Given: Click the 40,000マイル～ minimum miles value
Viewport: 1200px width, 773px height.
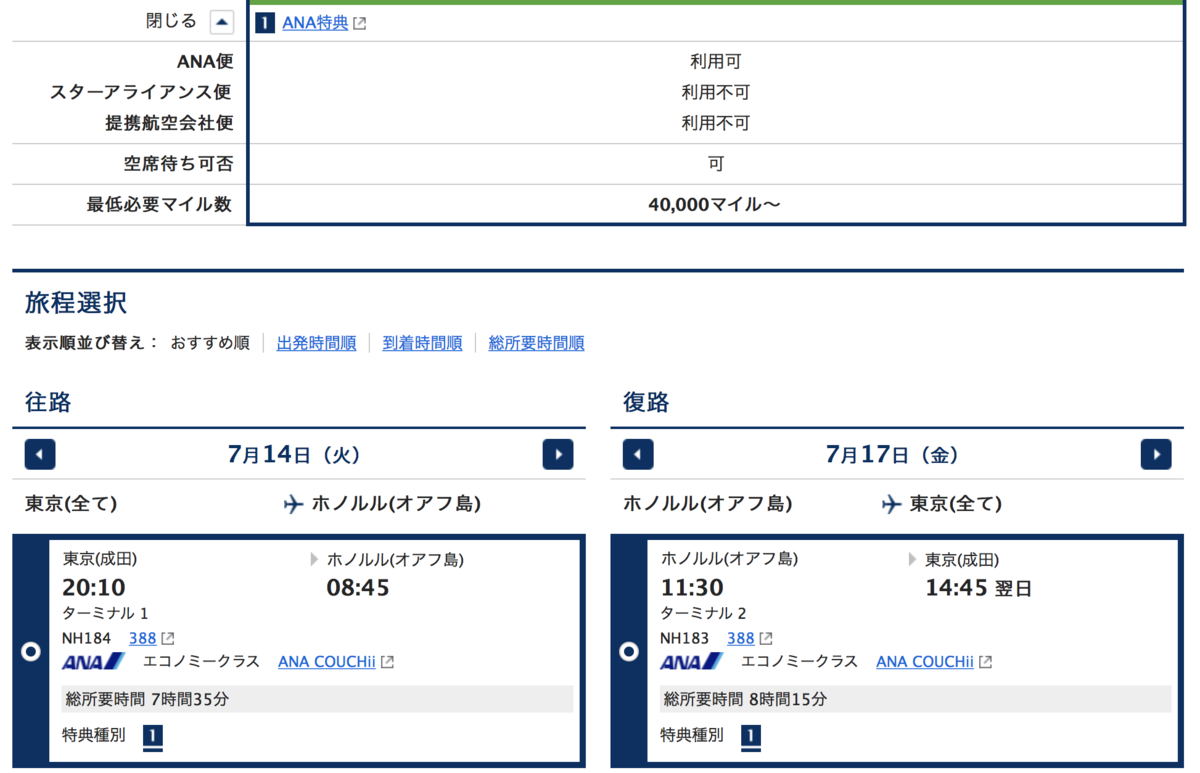Looking at the screenshot, I should 715,205.
